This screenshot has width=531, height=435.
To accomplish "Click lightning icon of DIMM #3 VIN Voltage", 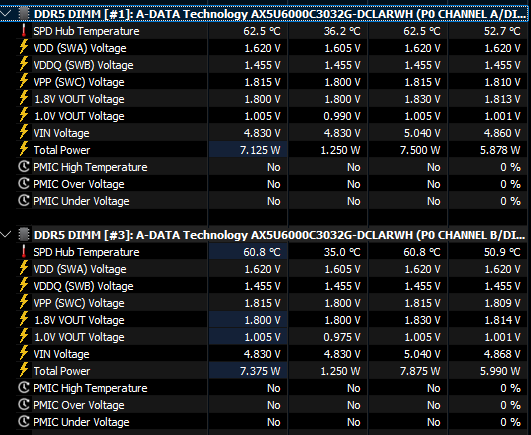I will coord(24,353).
